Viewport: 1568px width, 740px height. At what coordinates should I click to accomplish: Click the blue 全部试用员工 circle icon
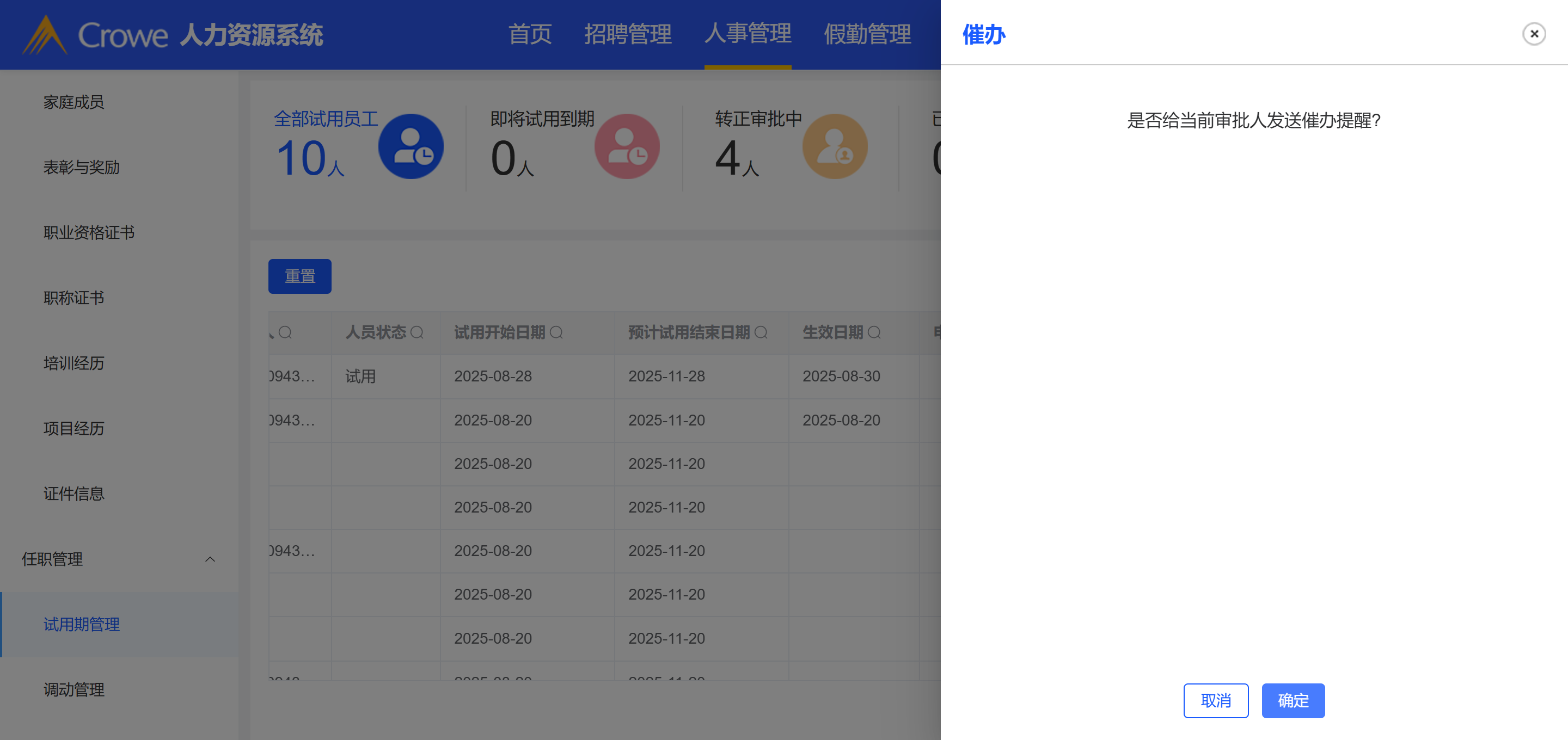coord(411,147)
